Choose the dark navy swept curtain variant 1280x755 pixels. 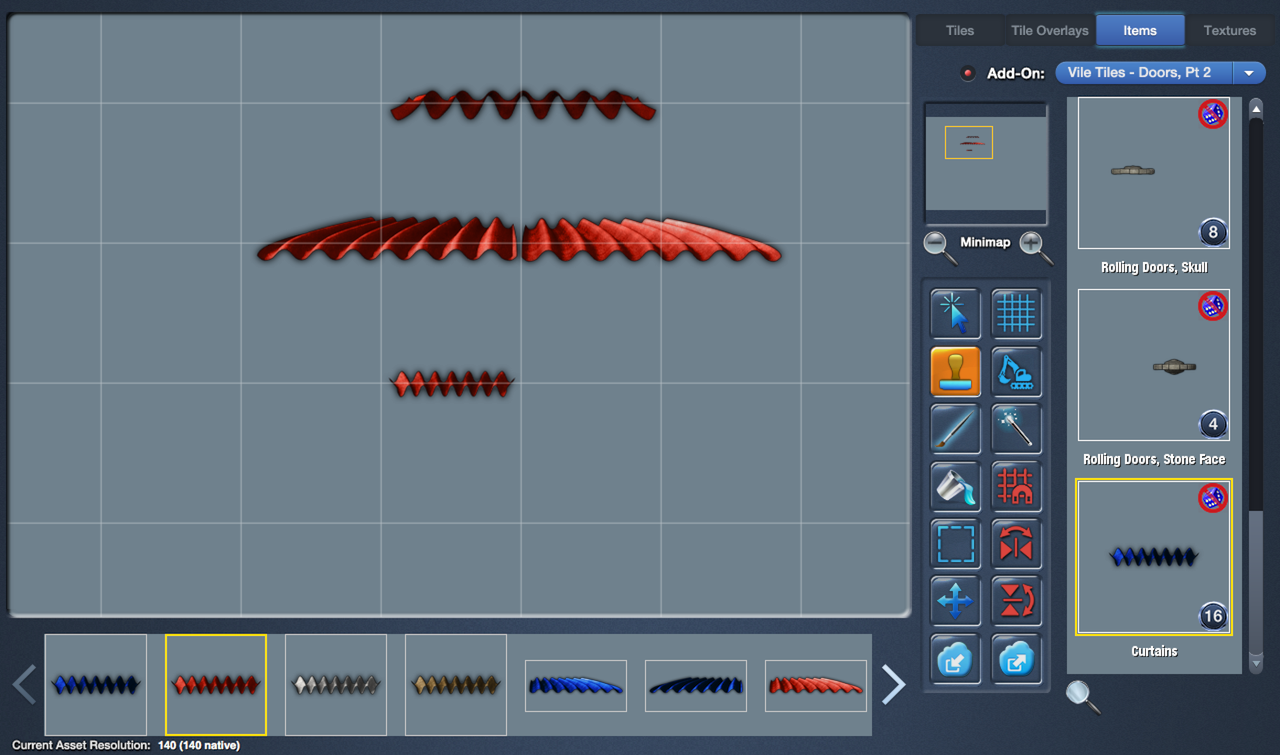click(x=696, y=686)
